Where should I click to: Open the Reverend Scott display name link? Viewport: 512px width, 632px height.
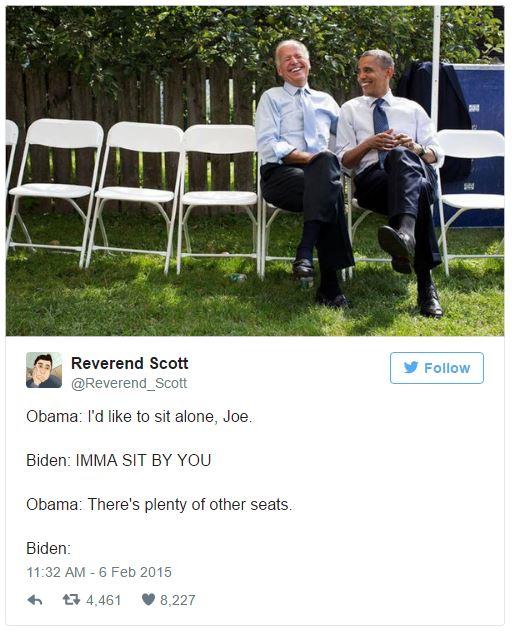point(129,363)
